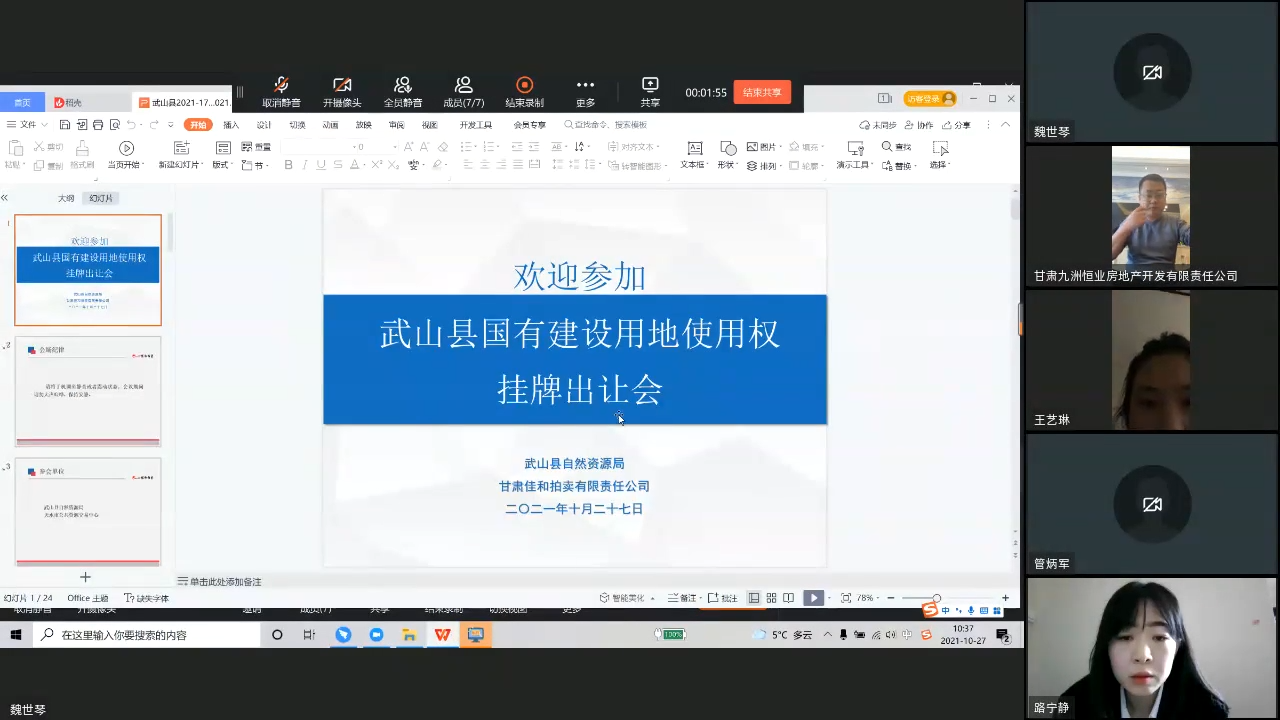Click 访客登录 guest login button
Screen dimensions: 1280x720
(x=929, y=99)
